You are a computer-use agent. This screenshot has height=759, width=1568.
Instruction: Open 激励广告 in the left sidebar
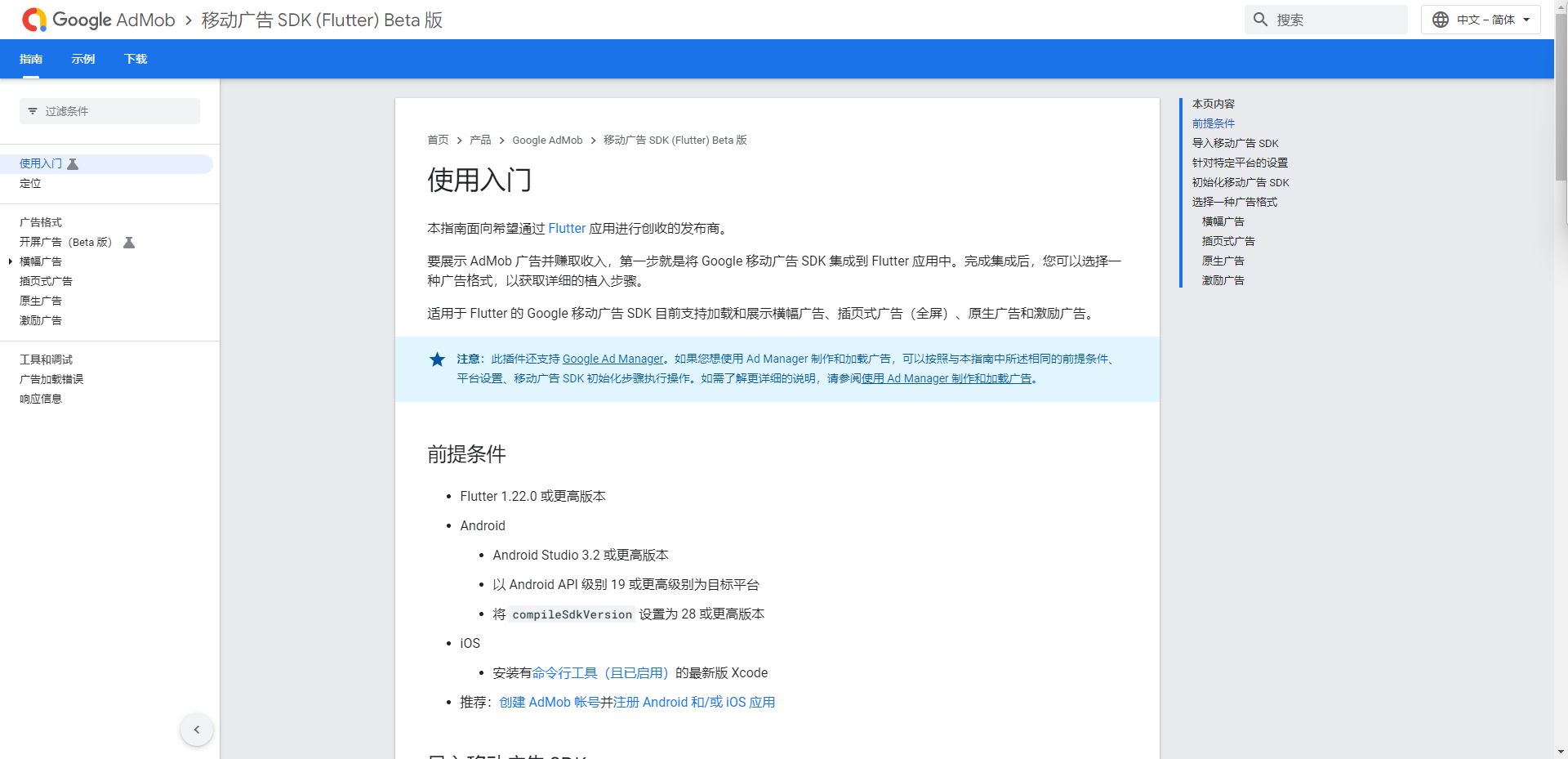(x=41, y=320)
